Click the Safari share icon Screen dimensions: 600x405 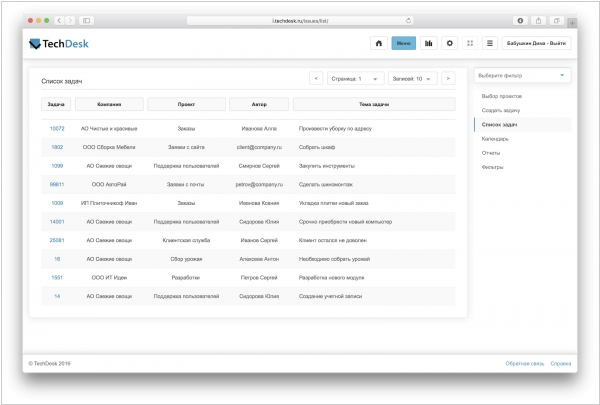[540, 20]
